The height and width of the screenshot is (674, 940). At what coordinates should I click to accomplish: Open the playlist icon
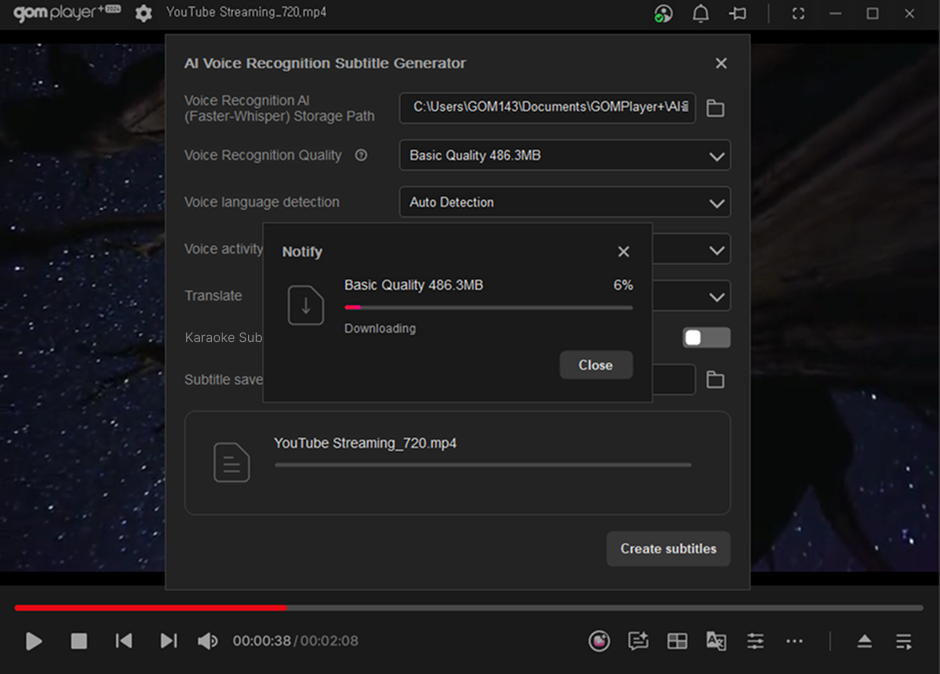point(904,641)
